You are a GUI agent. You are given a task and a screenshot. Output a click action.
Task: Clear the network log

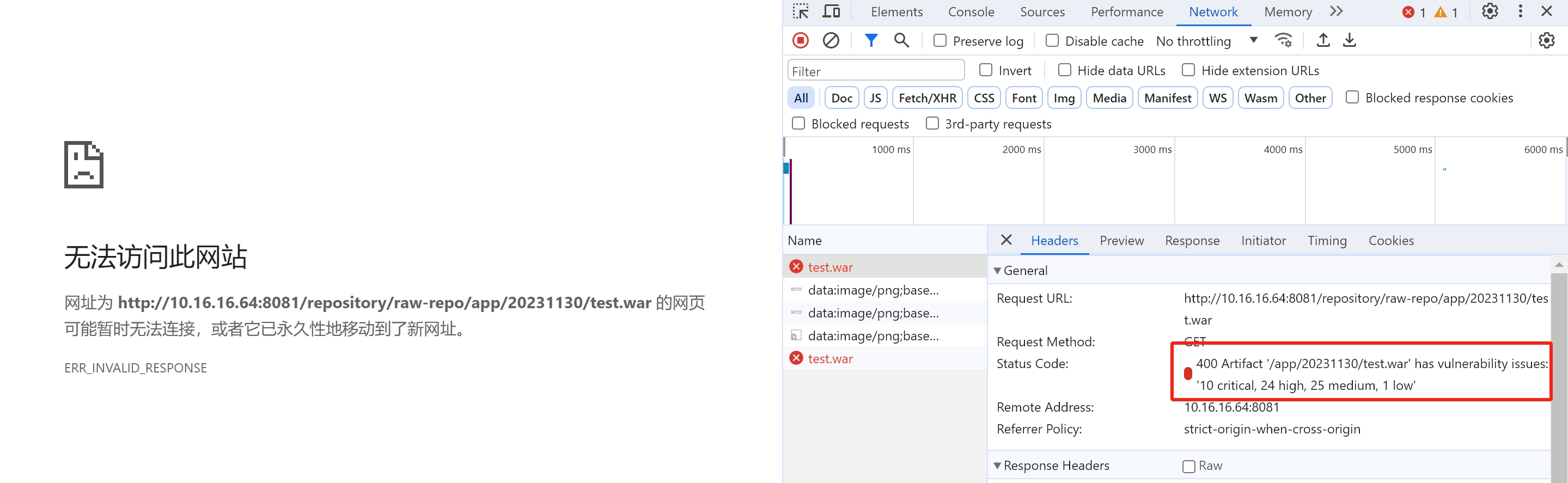tap(831, 41)
